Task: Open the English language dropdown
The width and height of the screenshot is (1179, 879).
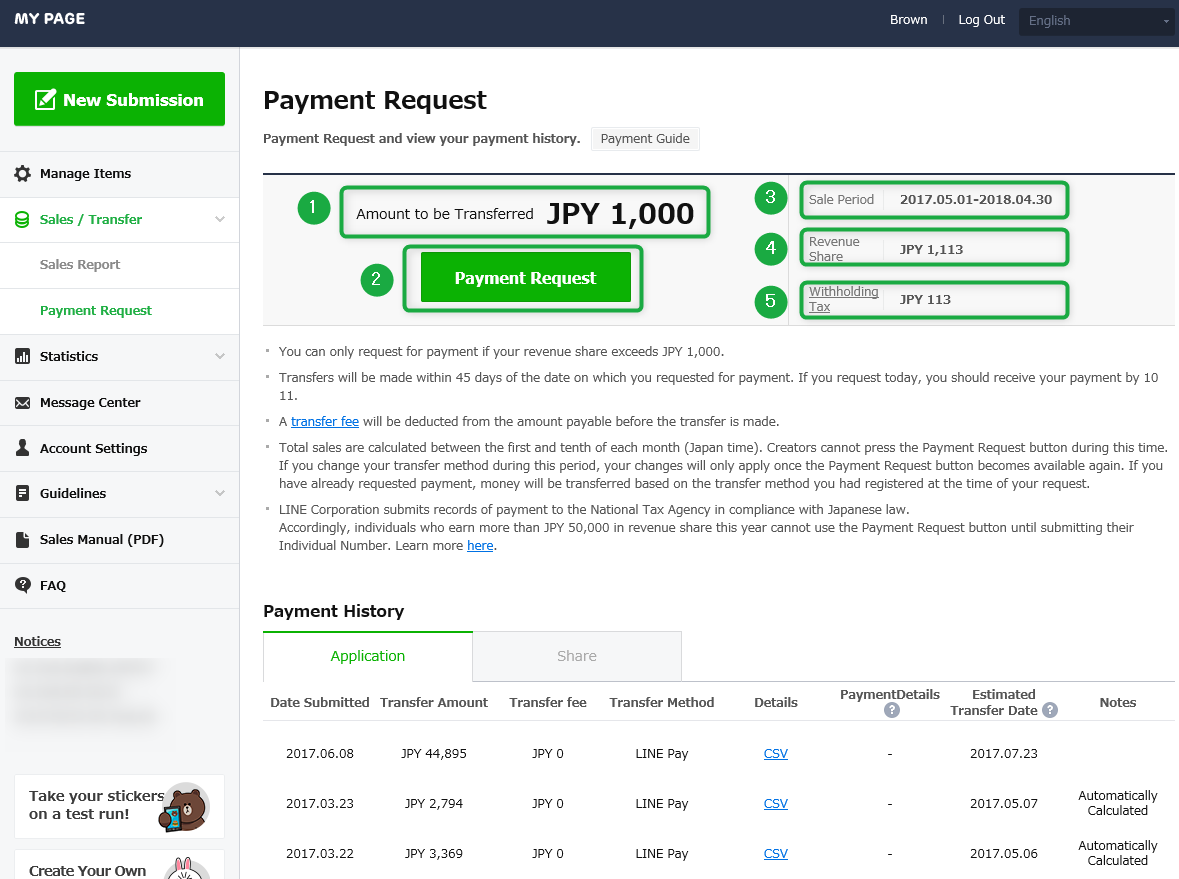Action: (x=1095, y=21)
